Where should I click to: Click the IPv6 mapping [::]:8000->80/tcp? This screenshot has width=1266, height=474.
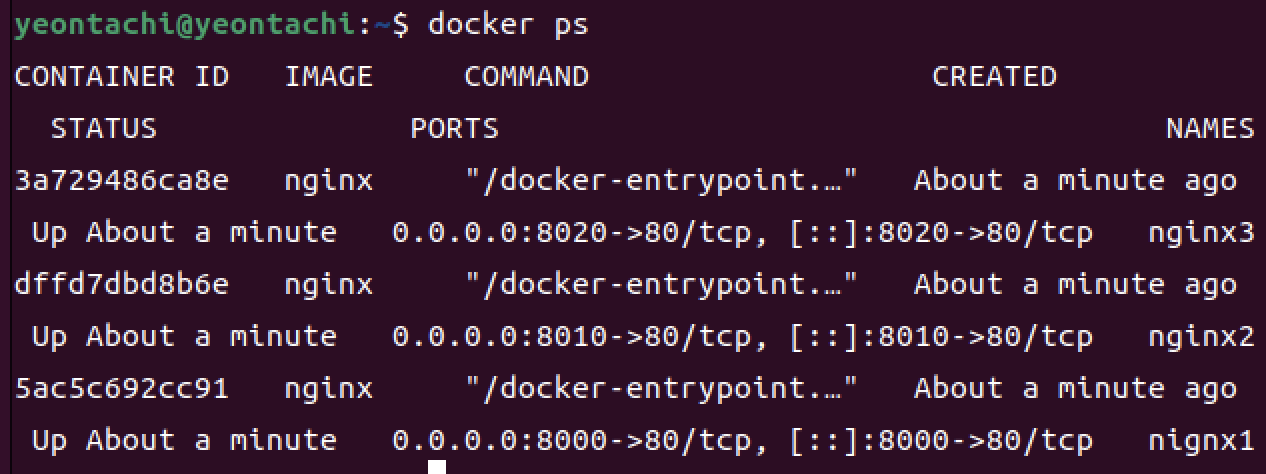point(940,440)
